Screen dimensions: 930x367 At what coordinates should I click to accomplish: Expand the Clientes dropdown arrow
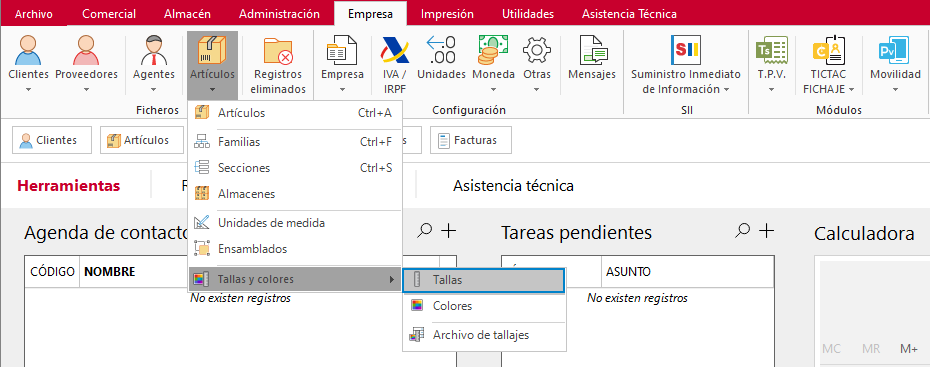click(x=28, y=90)
